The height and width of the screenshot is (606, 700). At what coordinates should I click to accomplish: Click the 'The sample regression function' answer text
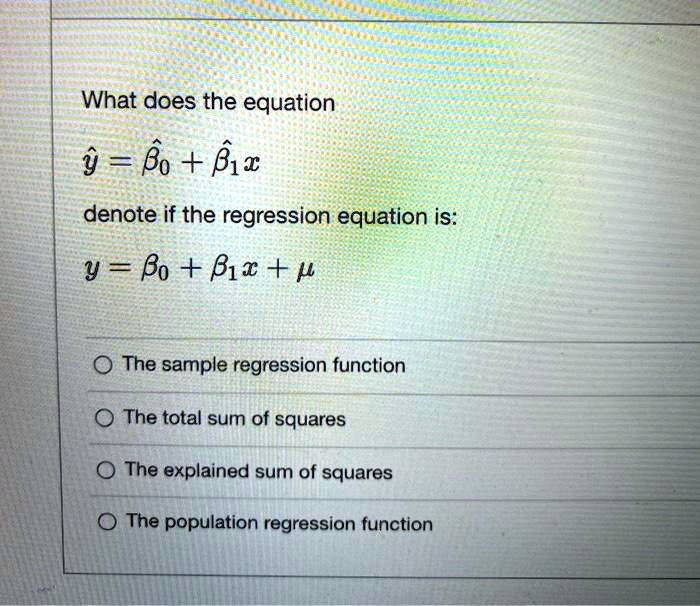[263, 365]
